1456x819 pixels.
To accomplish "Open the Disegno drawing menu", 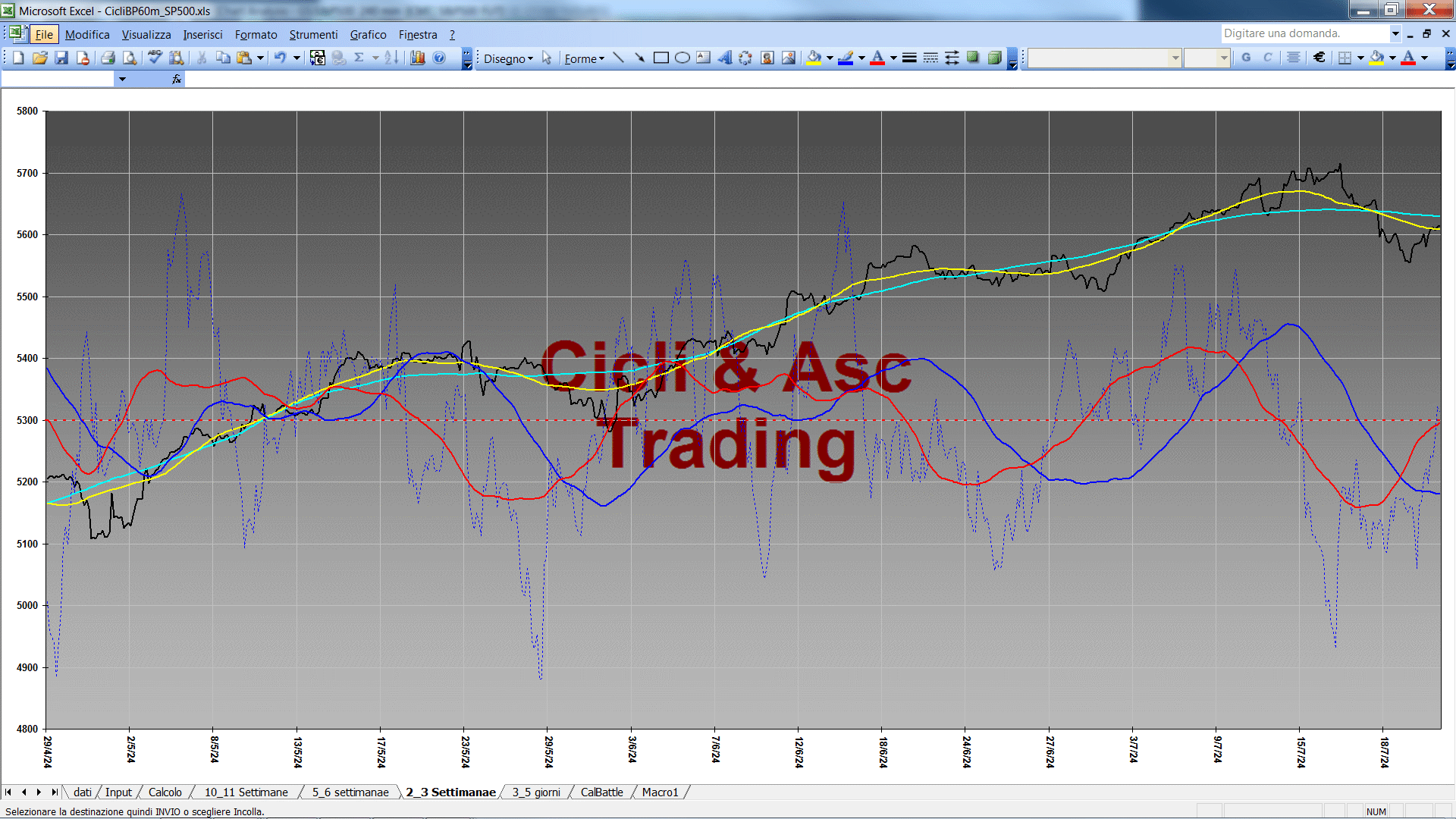I will point(508,58).
